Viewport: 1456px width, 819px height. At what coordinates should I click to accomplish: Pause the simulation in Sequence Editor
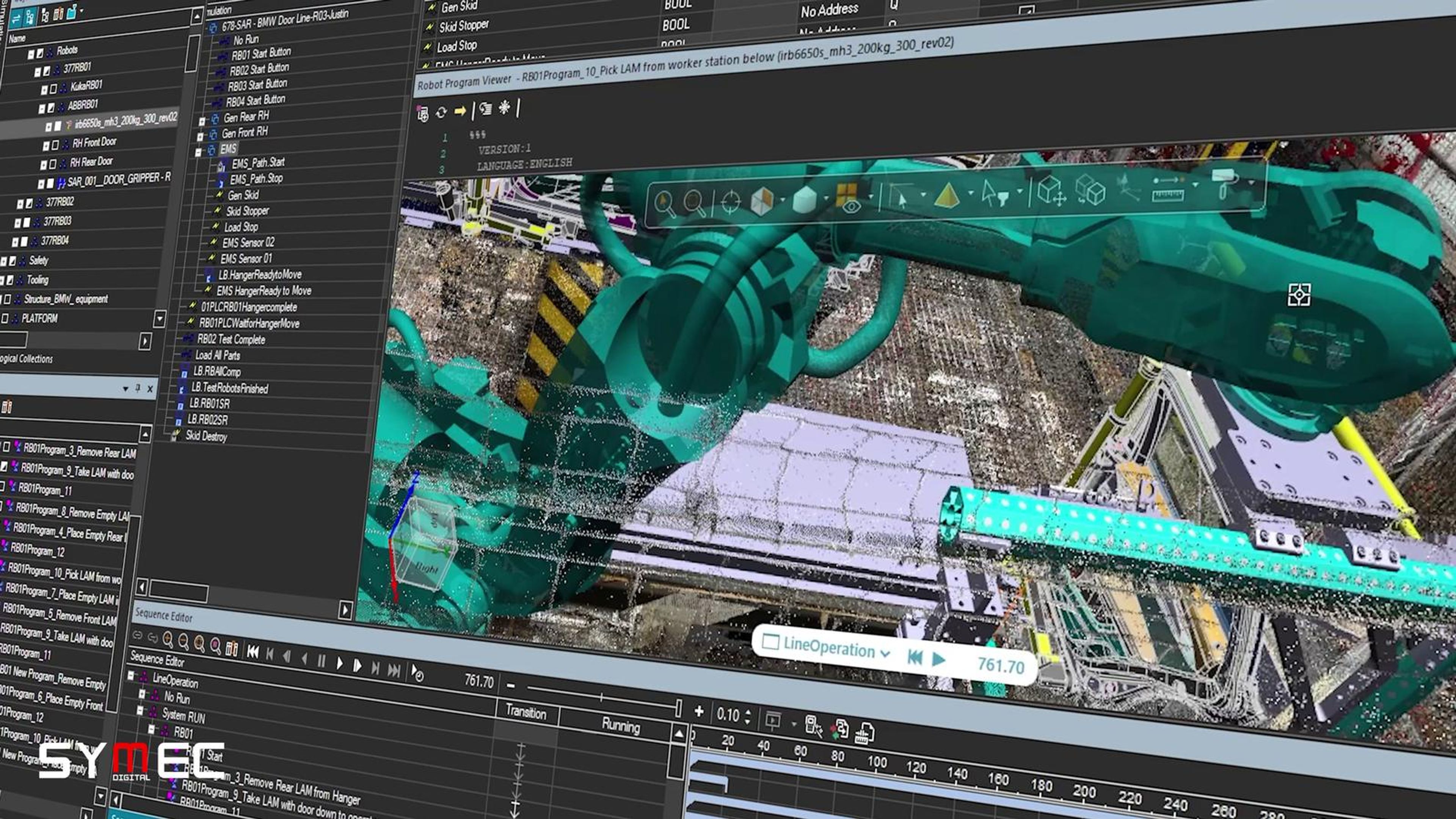[x=321, y=660]
